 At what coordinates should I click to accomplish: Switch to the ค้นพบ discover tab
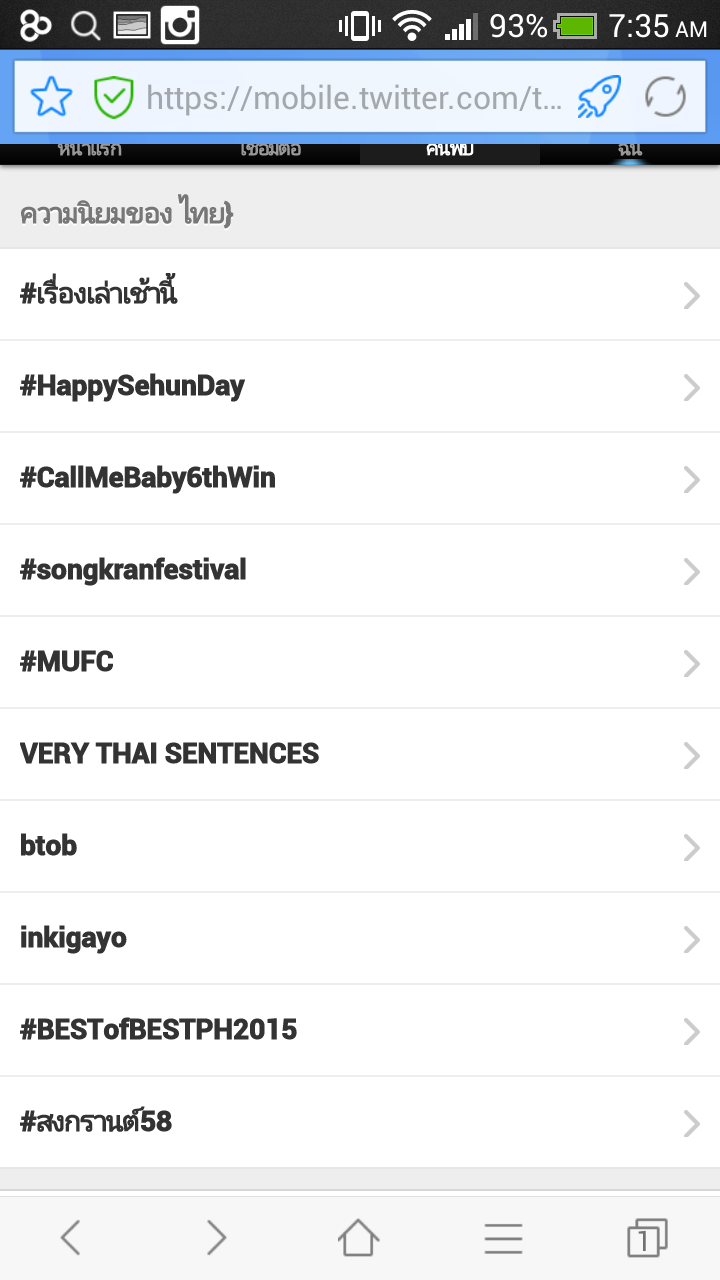(x=450, y=154)
